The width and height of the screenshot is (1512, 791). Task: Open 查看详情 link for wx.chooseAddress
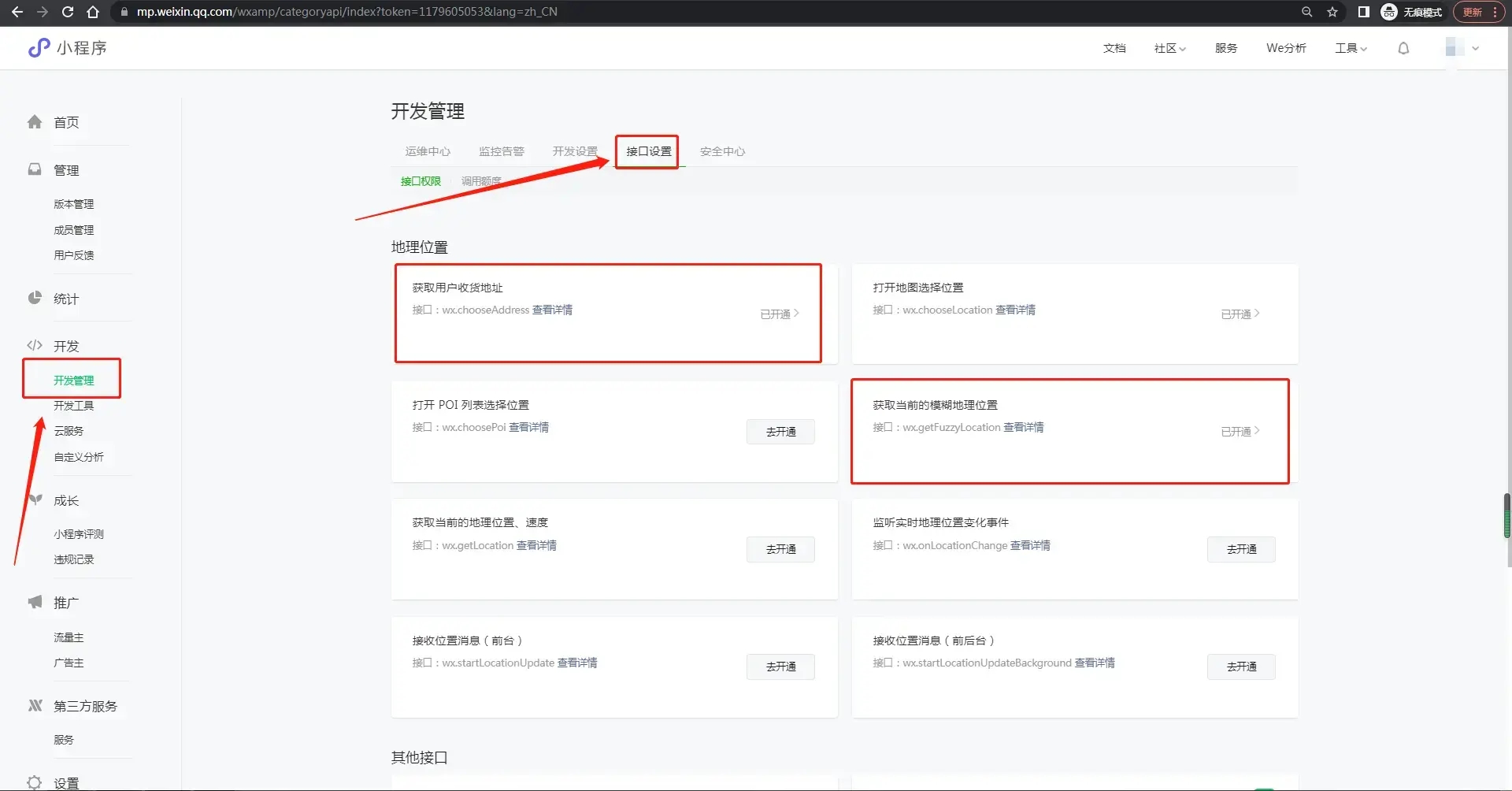552,310
